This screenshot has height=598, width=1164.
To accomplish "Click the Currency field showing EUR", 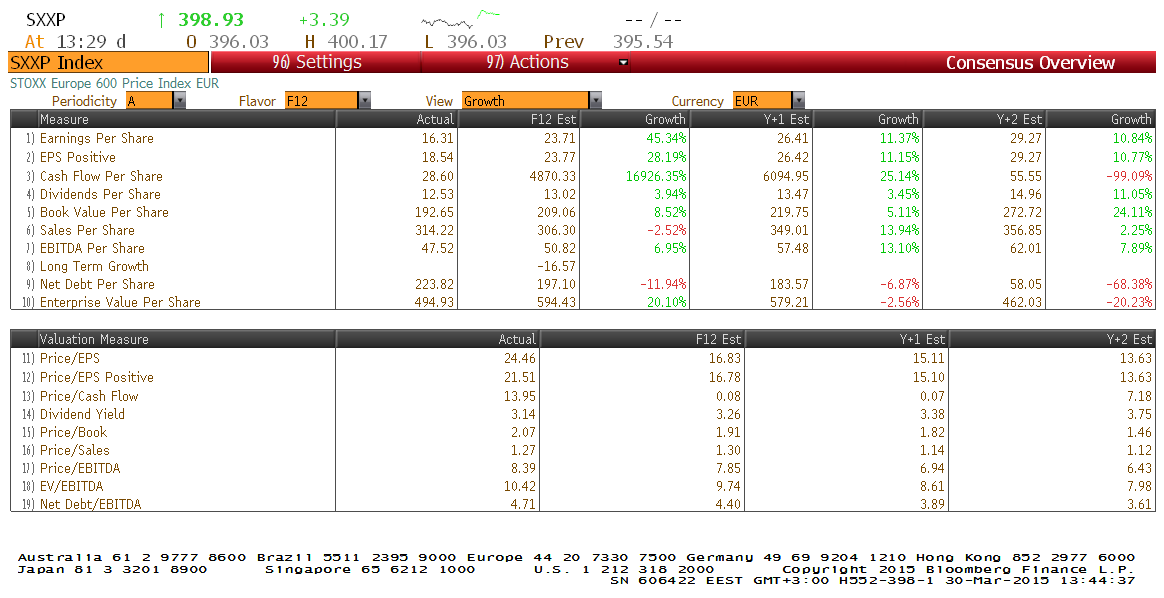I will pos(762,101).
